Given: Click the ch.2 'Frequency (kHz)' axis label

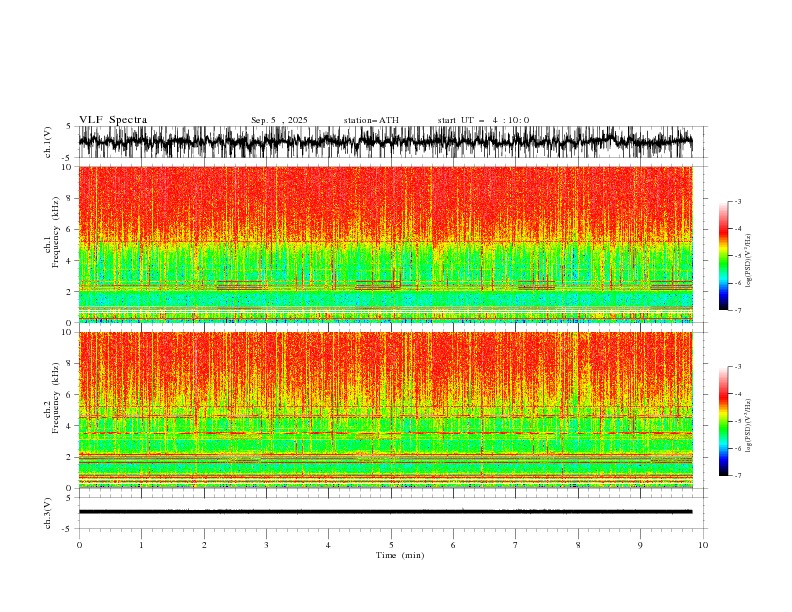Looking at the screenshot, I should (56, 398).
